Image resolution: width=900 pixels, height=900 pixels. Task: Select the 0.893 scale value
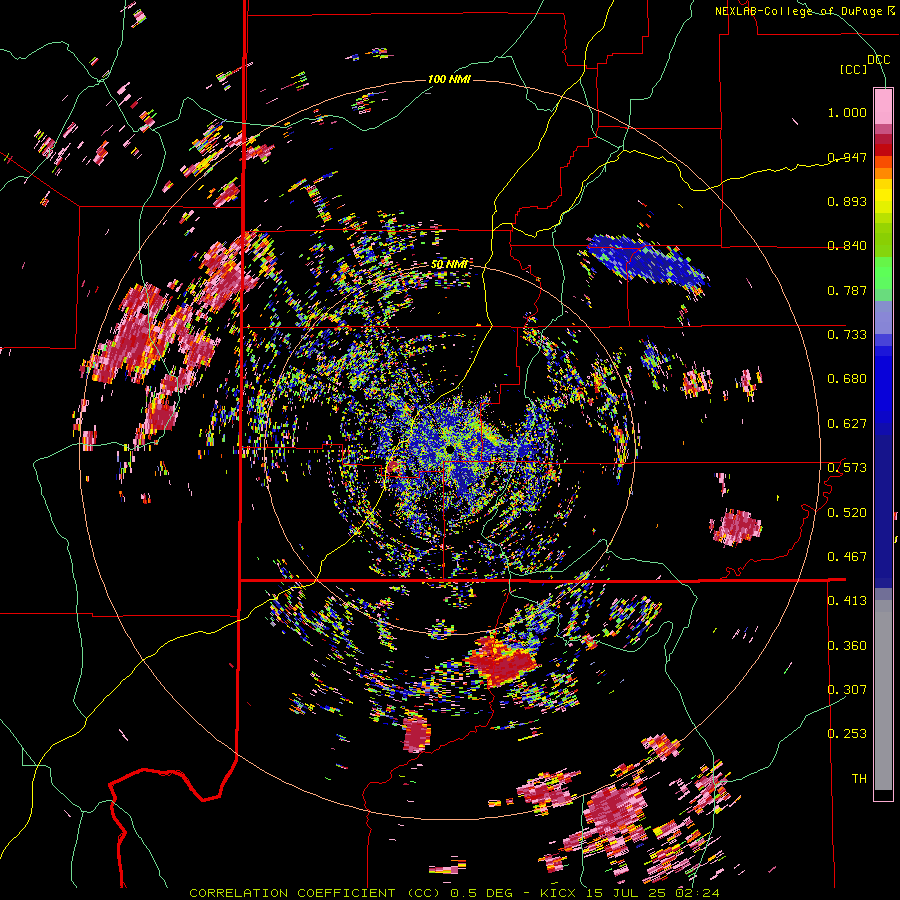(847, 201)
